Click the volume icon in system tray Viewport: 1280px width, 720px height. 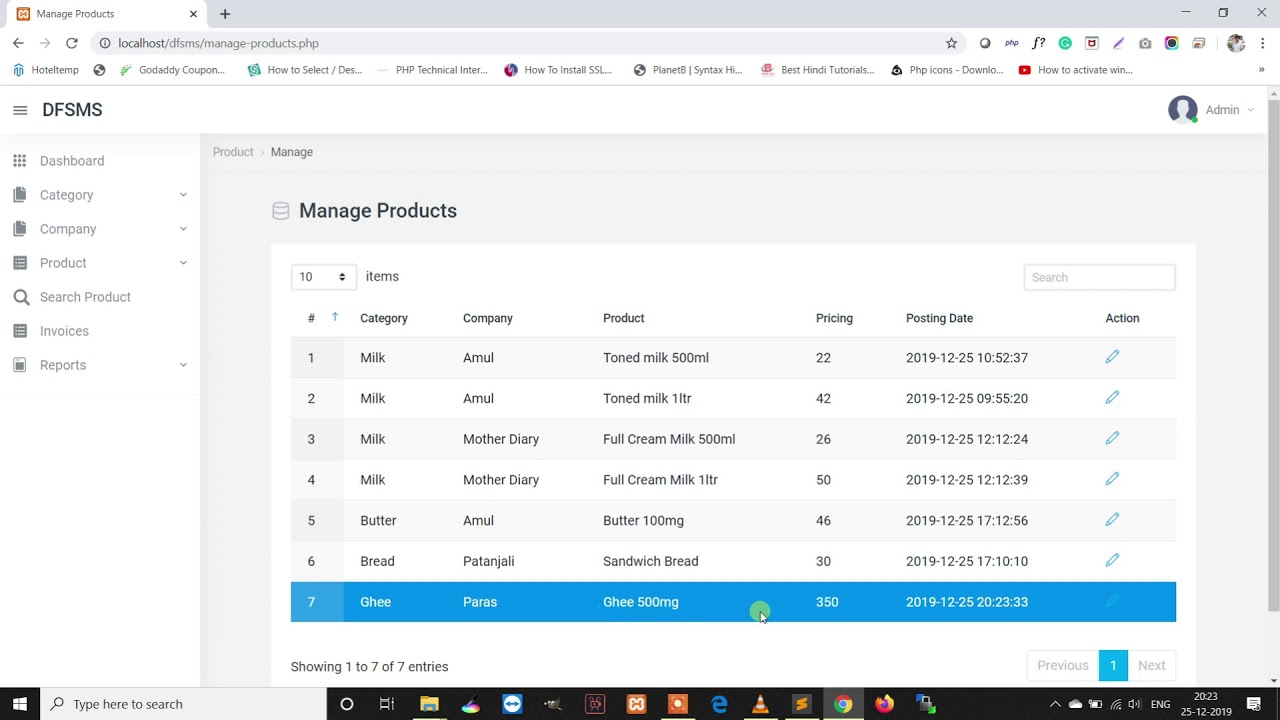1136,704
